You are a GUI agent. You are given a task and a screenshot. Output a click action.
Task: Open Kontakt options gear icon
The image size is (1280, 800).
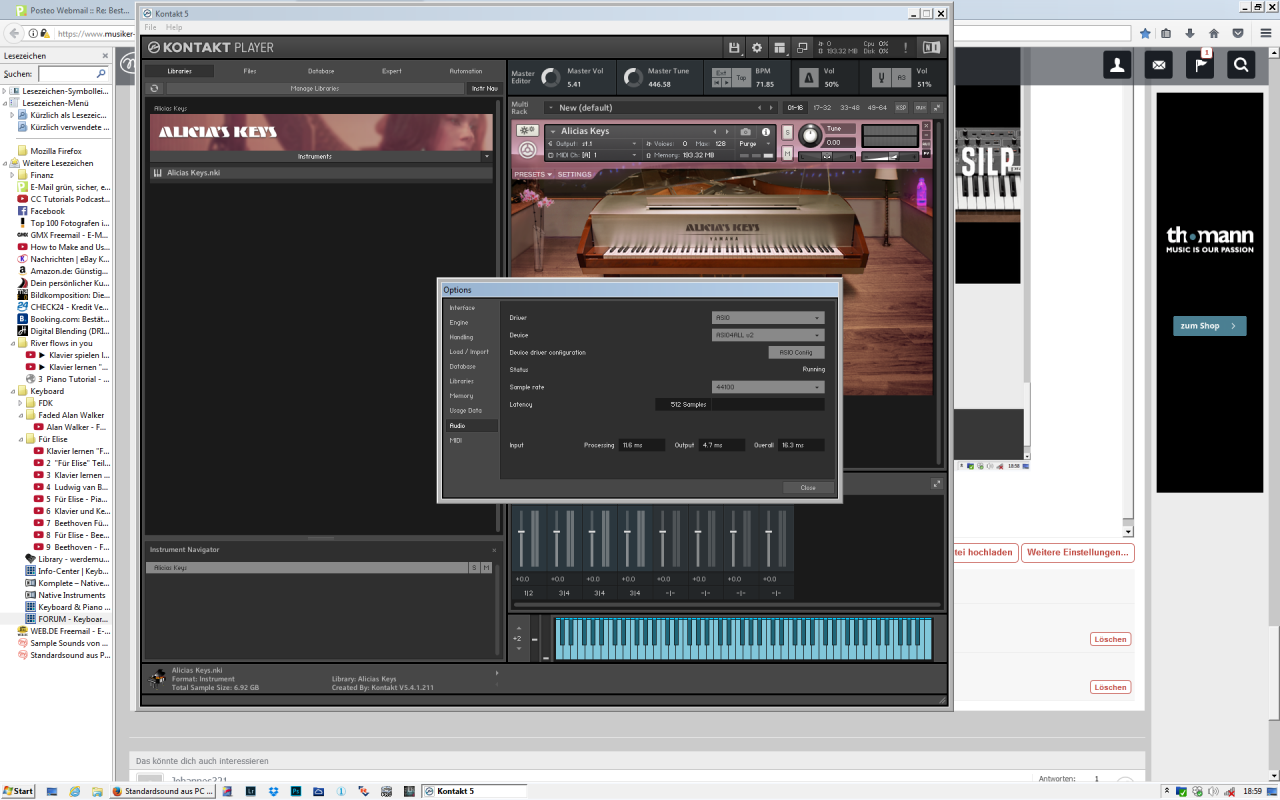click(x=757, y=47)
